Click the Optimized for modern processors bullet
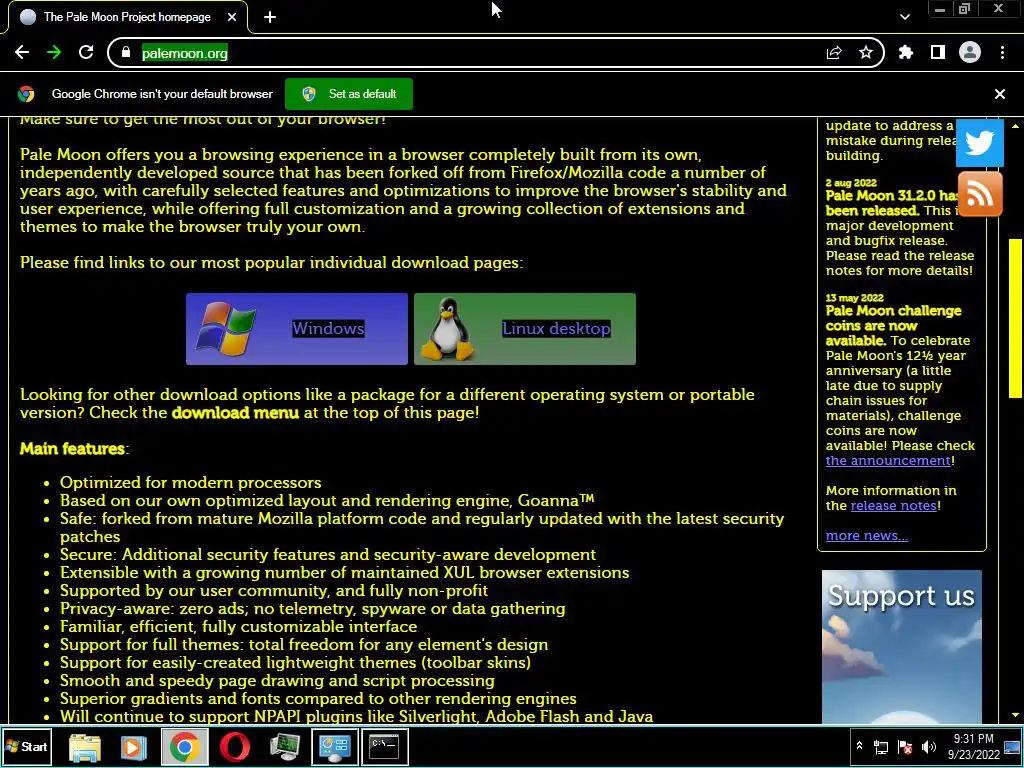 coord(191,483)
